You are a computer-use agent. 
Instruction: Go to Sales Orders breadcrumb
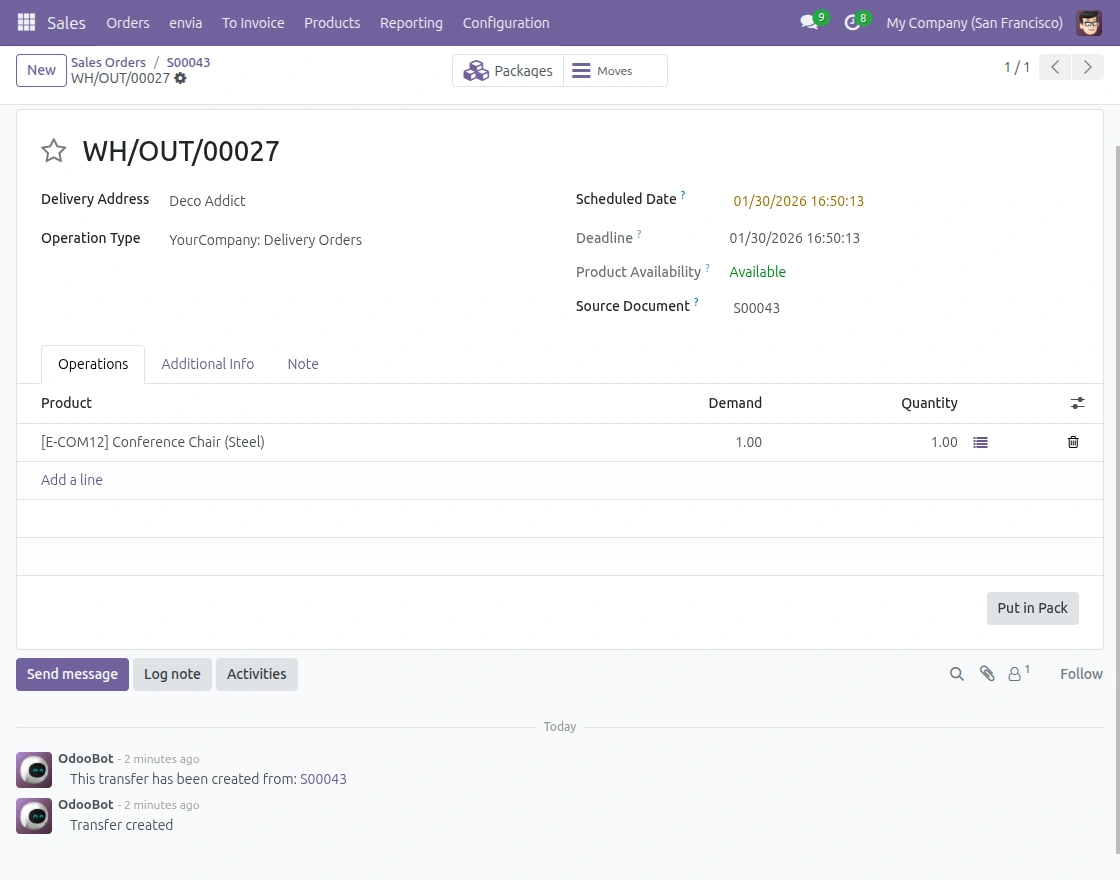point(108,62)
